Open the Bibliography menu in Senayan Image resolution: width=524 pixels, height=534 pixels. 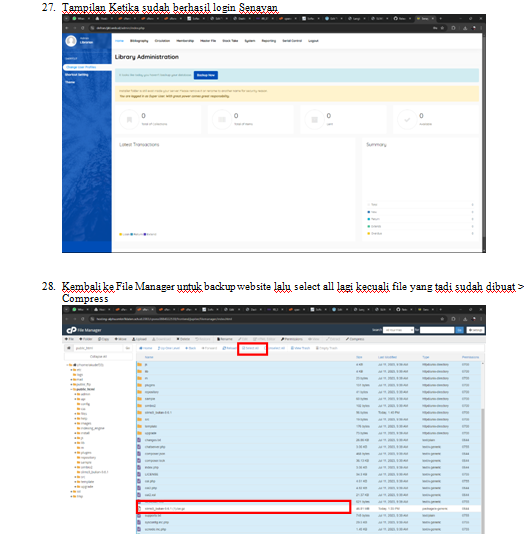(x=139, y=41)
